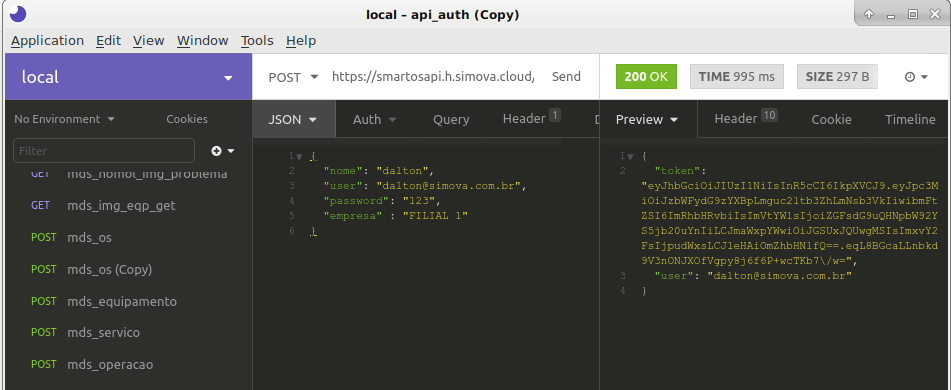Open the Tools menu
This screenshot has height=390, width=951.
pyautogui.click(x=257, y=41)
